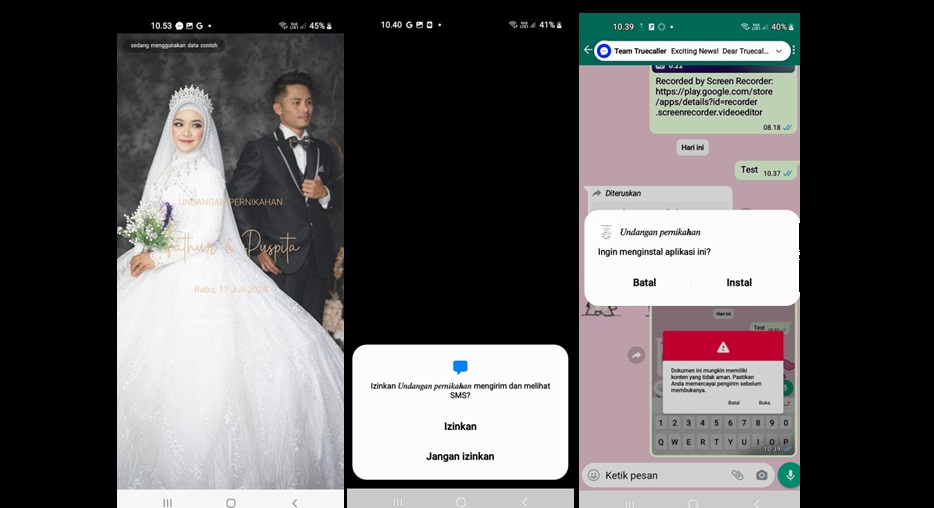This screenshot has width=934, height=508.
Task: Tap the Rabu, 17 Juli 2024 date text
Action: click(x=230, y=289)
